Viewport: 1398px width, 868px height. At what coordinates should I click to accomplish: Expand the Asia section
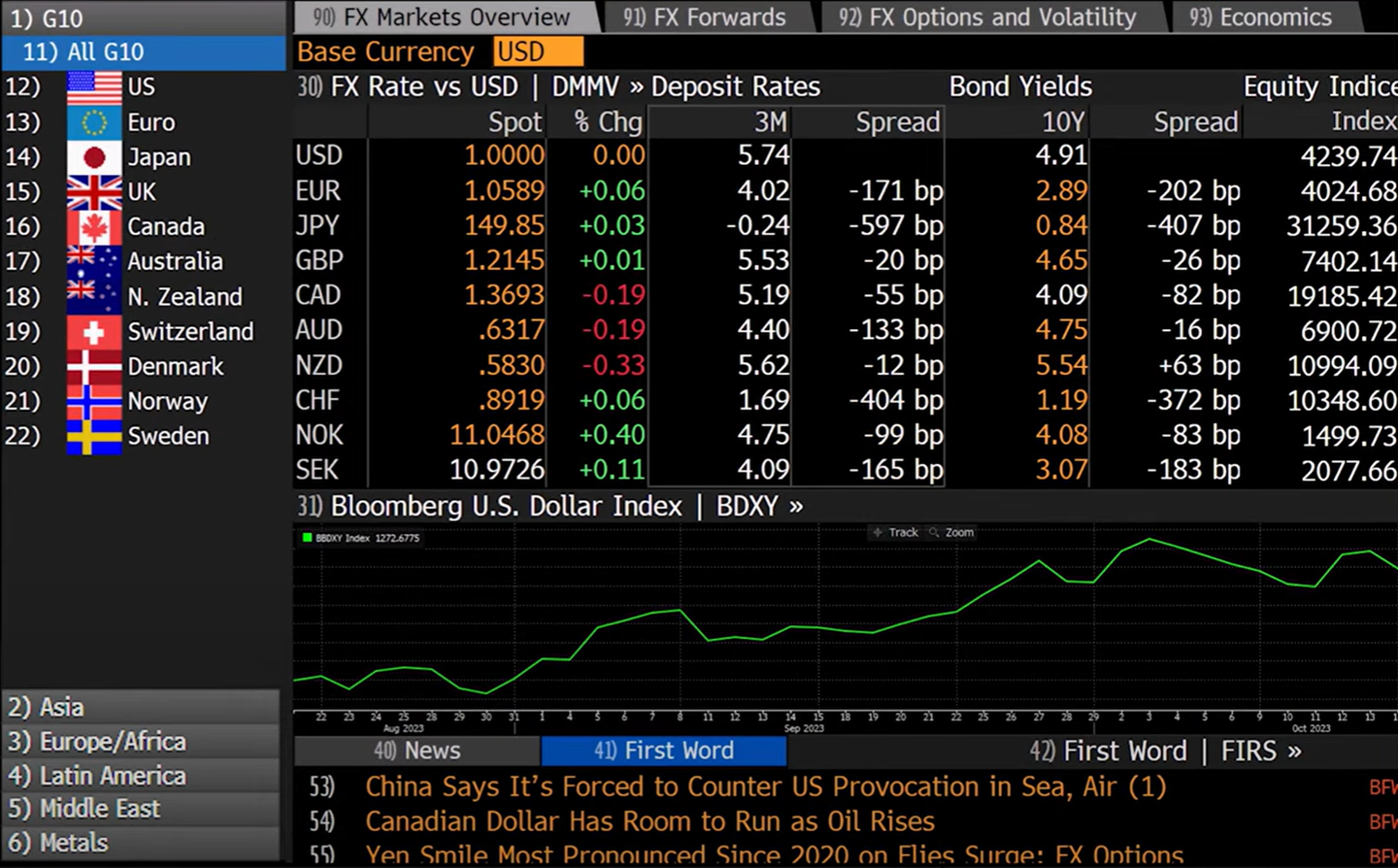point(141,707)
